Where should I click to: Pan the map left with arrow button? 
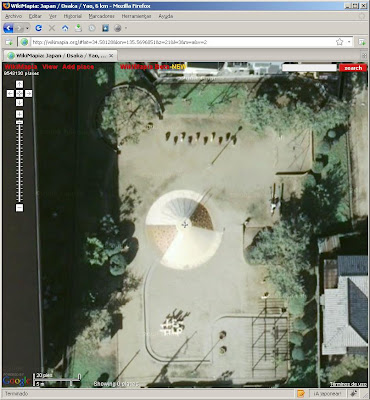pyautogui.click(x=10, y=94)
